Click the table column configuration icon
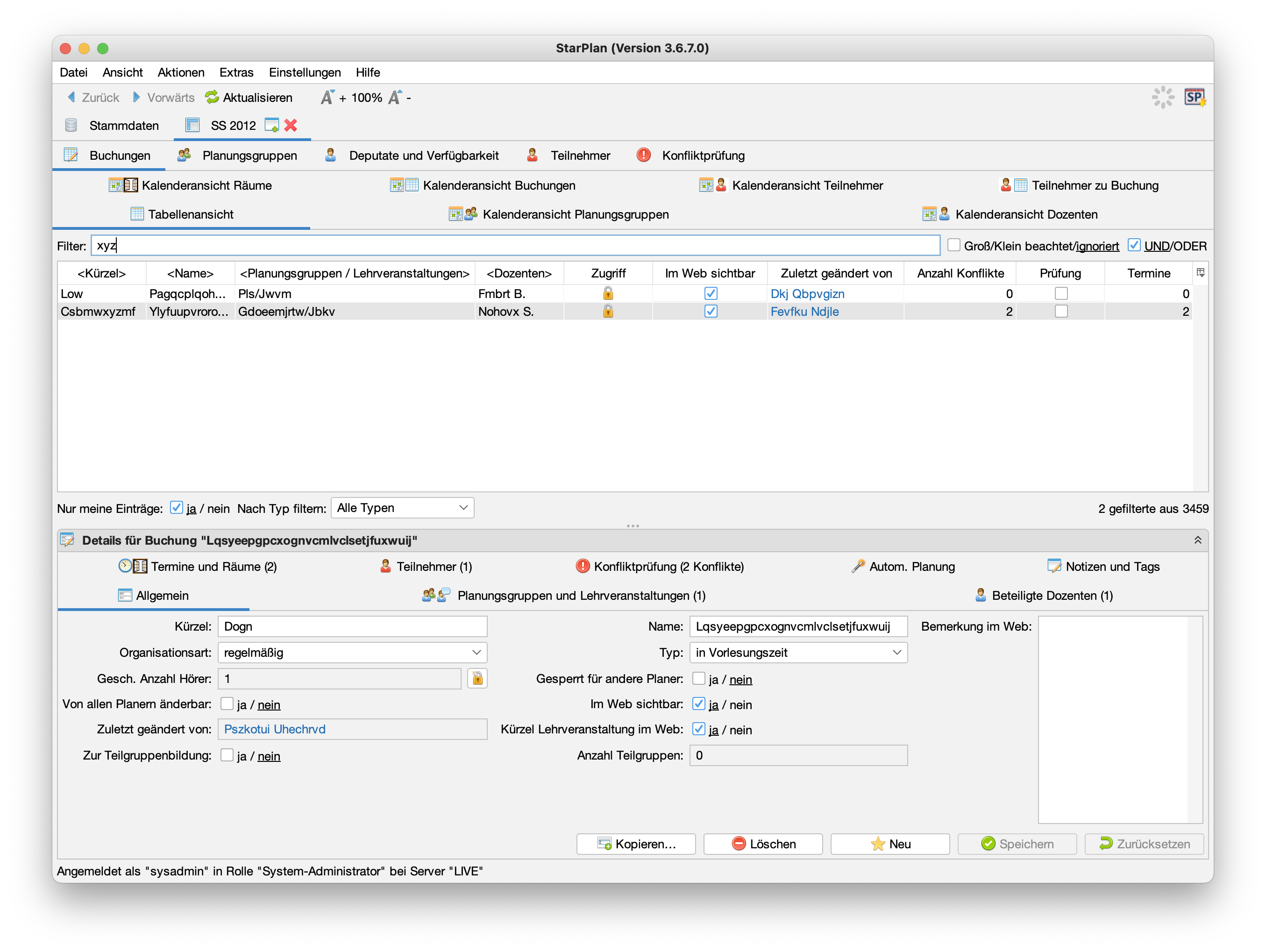 tap(1201, 273)
